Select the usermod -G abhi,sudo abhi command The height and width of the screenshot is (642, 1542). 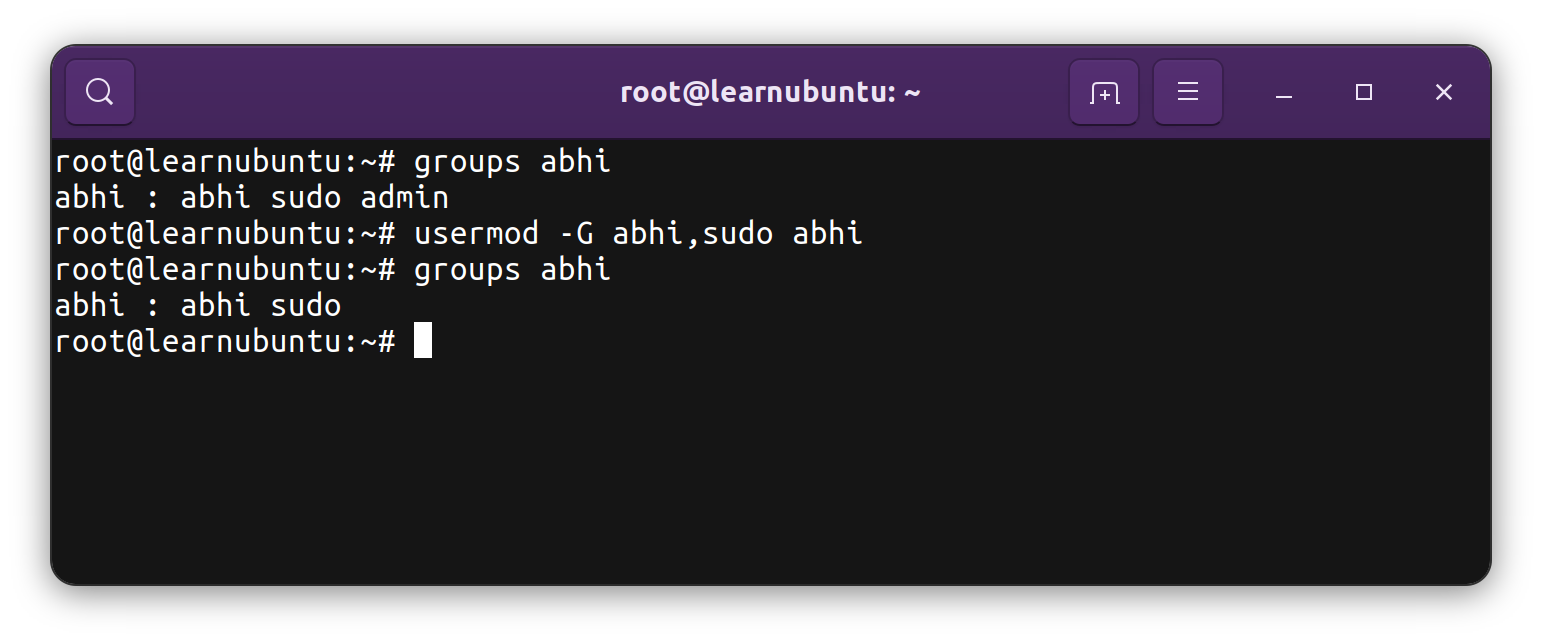click(638, 233)
